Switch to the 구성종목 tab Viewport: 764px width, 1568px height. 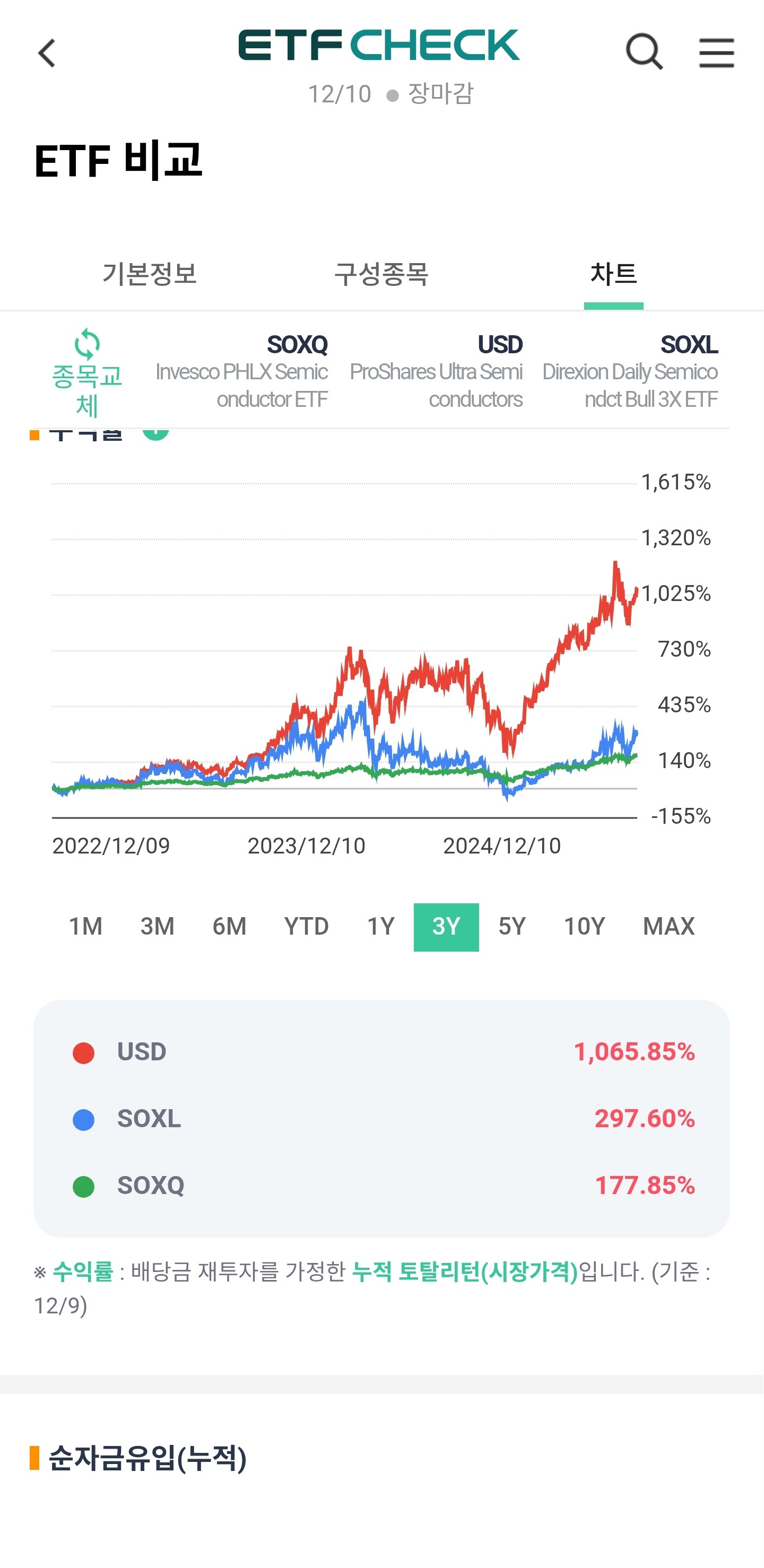pos(381,274)
